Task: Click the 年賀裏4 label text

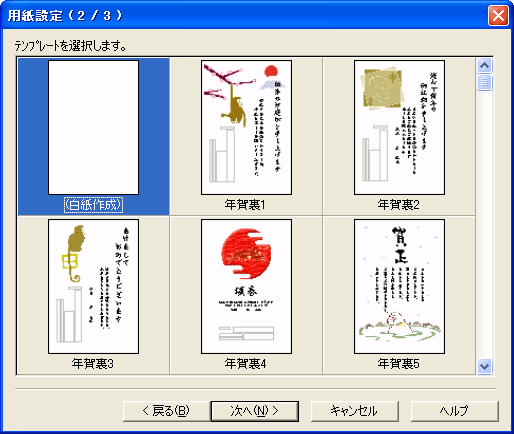Action: pyautogui.click(x=245, y=364)
